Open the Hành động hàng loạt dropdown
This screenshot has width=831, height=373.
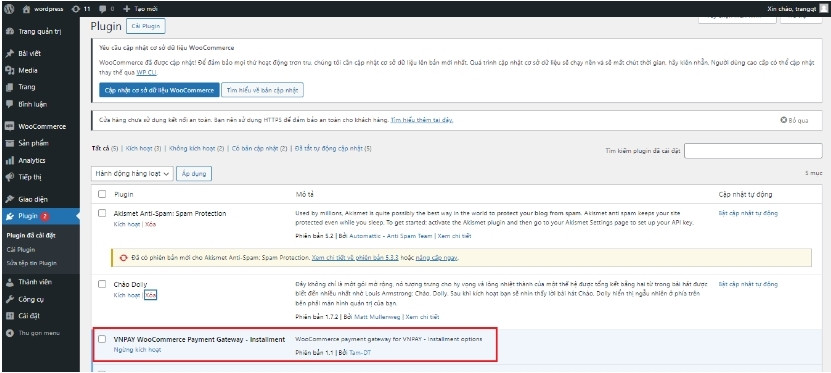pos(132,173)
